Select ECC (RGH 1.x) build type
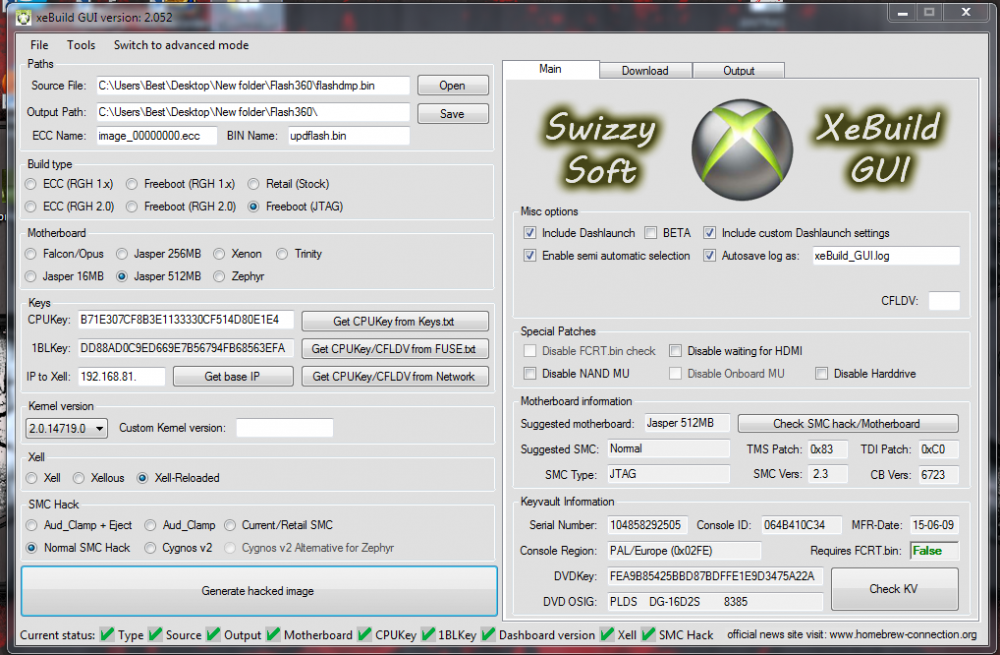The image size is (1000, 655). coord(70,184)
